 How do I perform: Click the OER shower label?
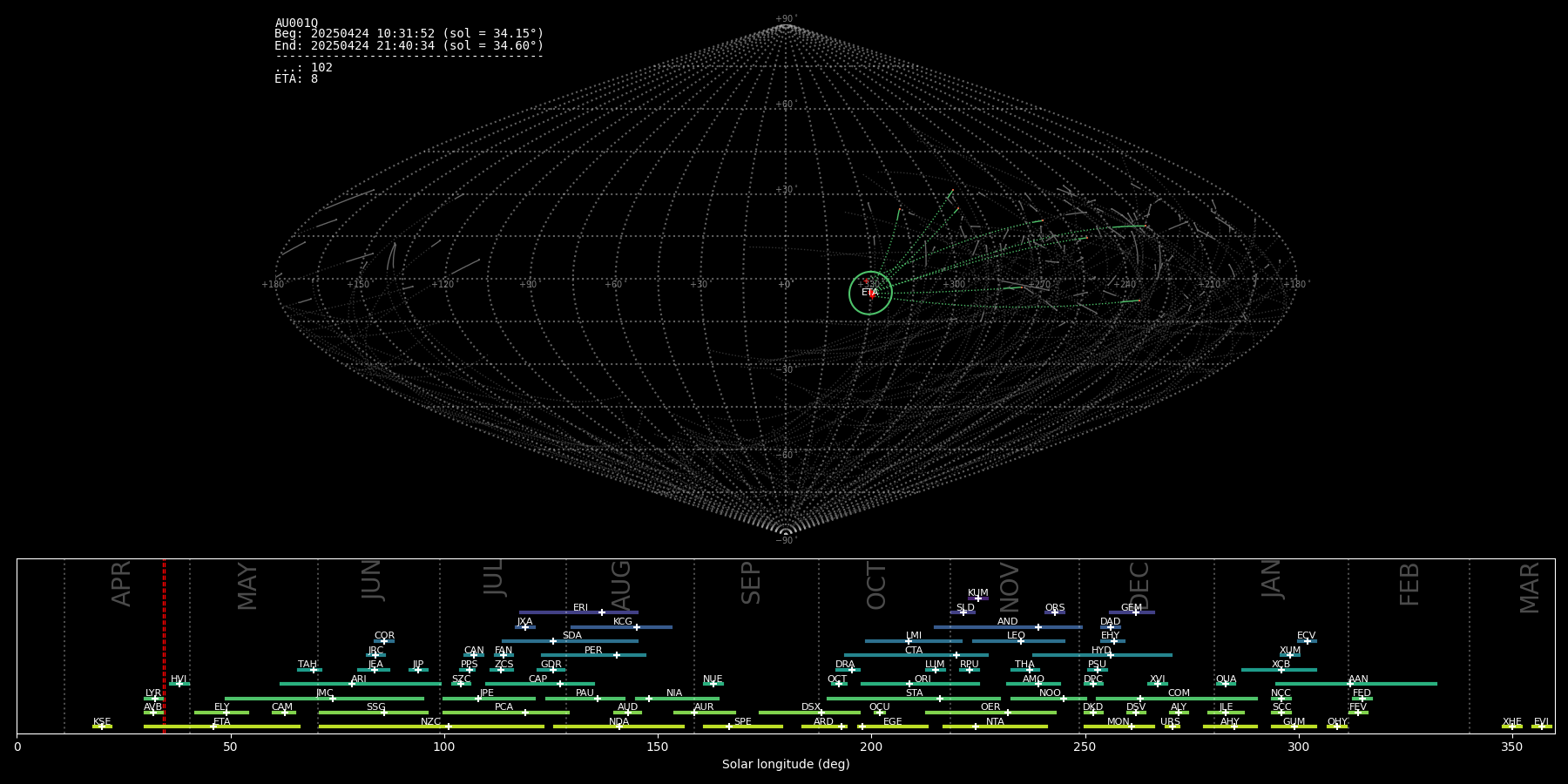tap(990, 707)
